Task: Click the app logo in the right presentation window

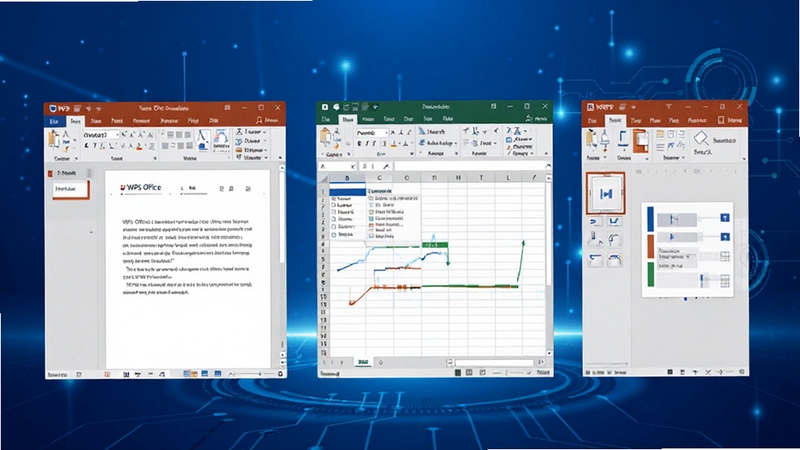Action: pyautogui.click(x=590, y=107)
